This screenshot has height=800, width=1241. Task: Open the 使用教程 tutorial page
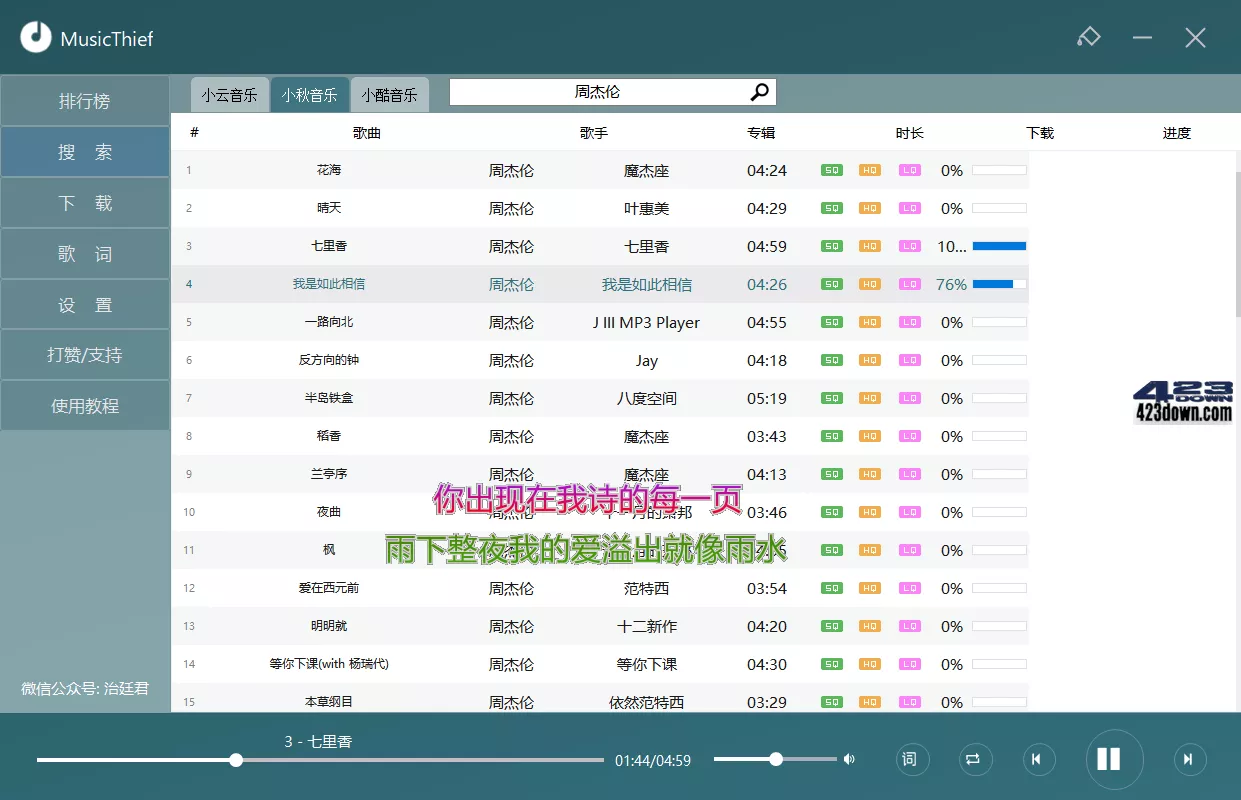[85, 405]
